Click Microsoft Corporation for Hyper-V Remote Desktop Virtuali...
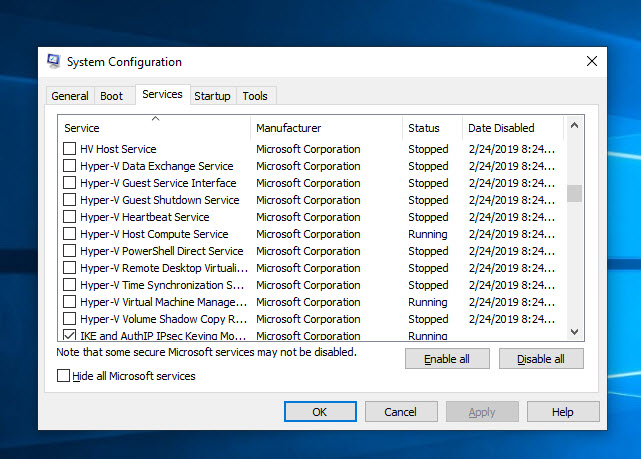The image size is (641, 459). [308, 268]
